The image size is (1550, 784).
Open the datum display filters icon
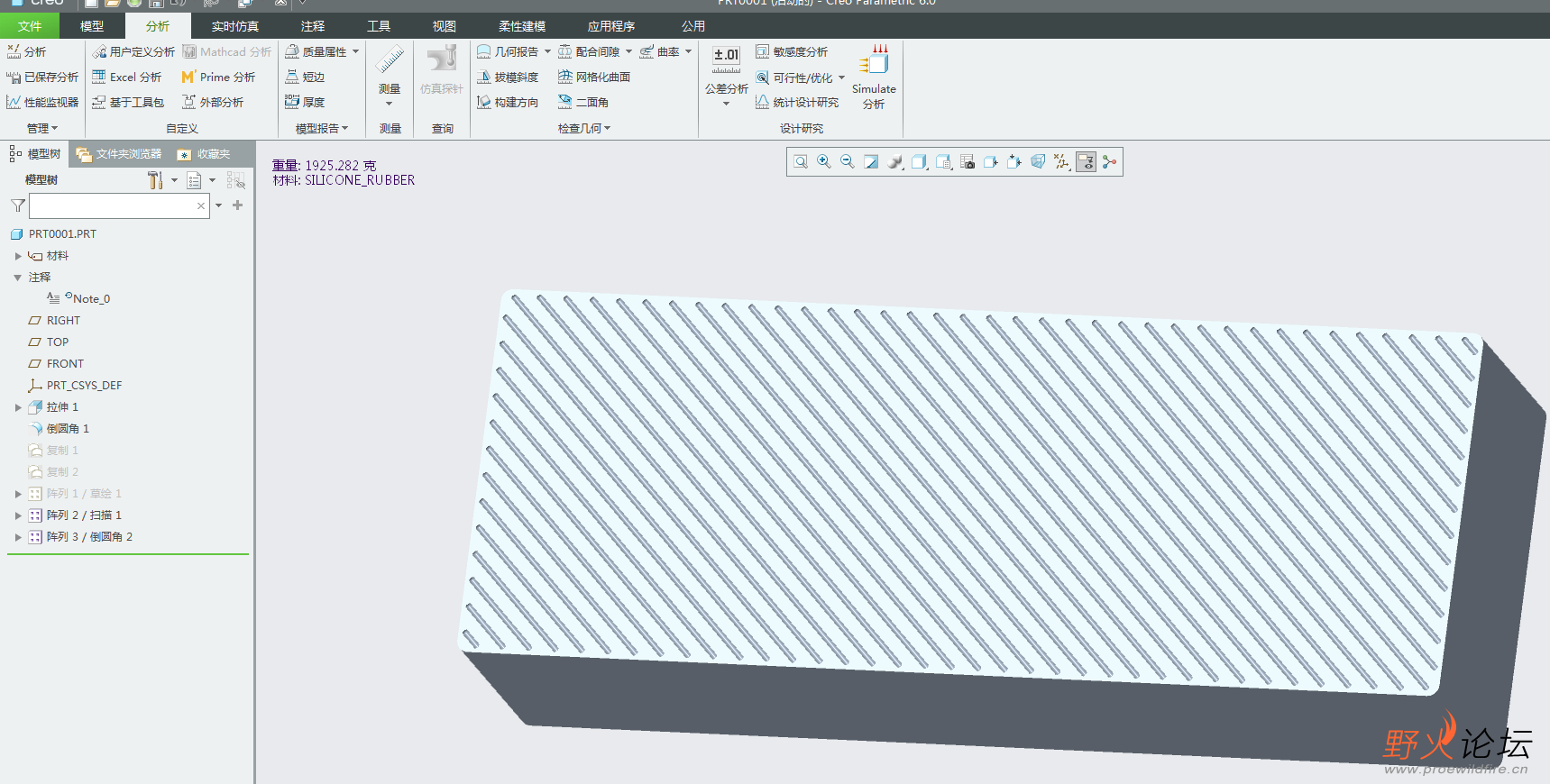[x=1062, y=162]
